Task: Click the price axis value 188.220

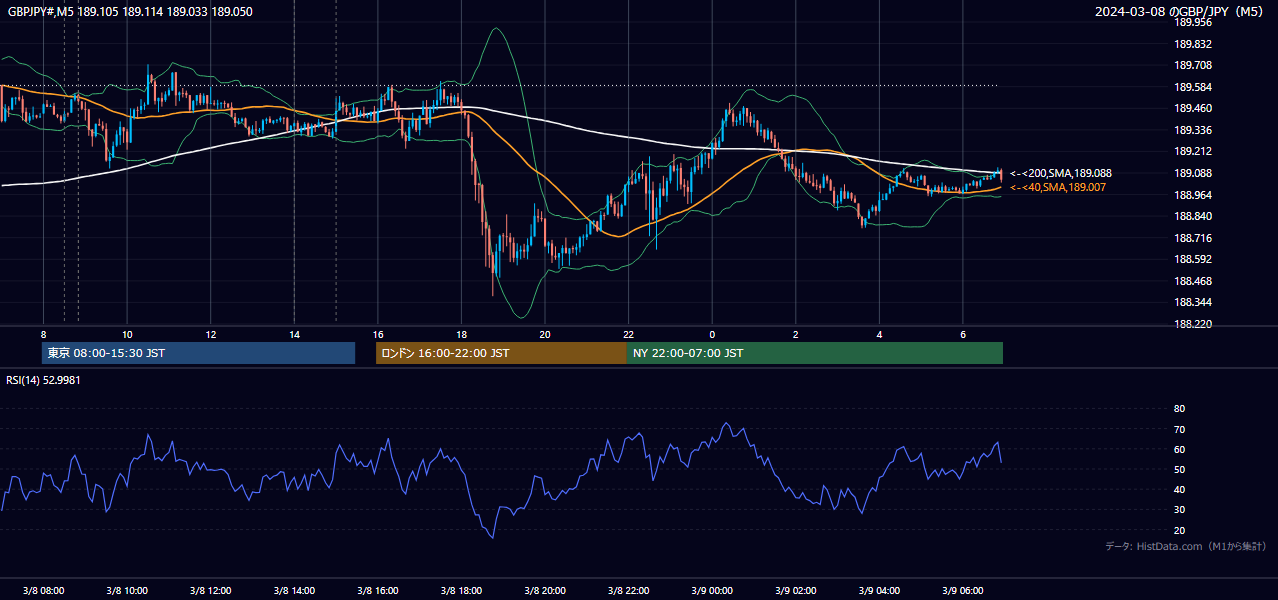Action: (x=1193, y=324)
